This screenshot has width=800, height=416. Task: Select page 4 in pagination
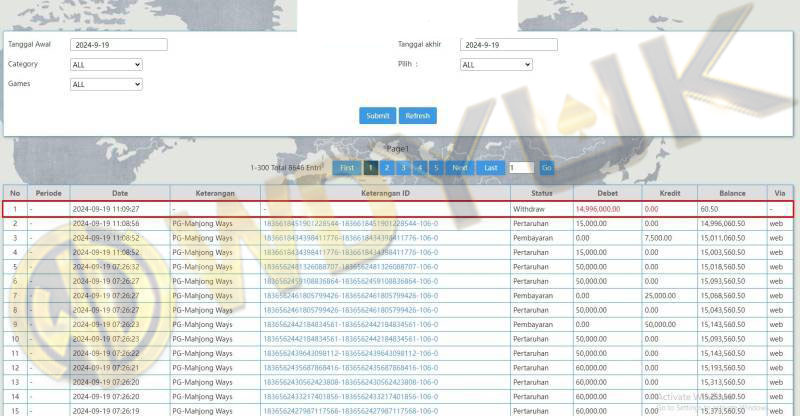click(420, 168)
